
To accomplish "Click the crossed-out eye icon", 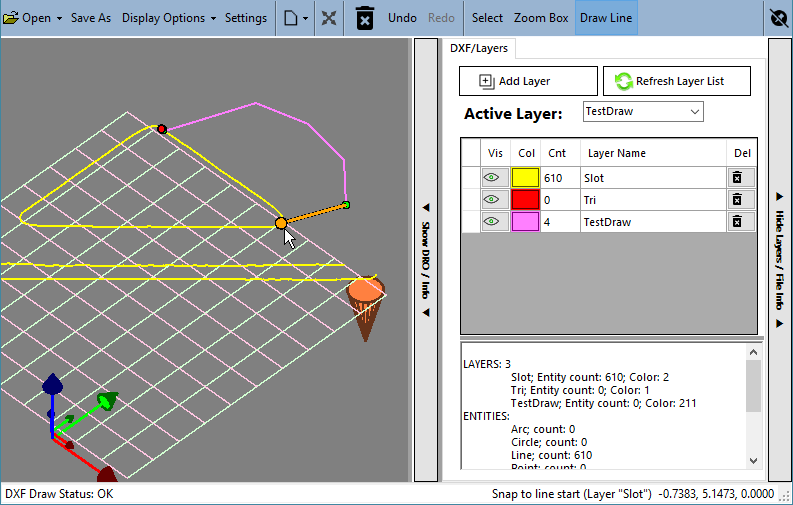I will [x=779, y=18].
